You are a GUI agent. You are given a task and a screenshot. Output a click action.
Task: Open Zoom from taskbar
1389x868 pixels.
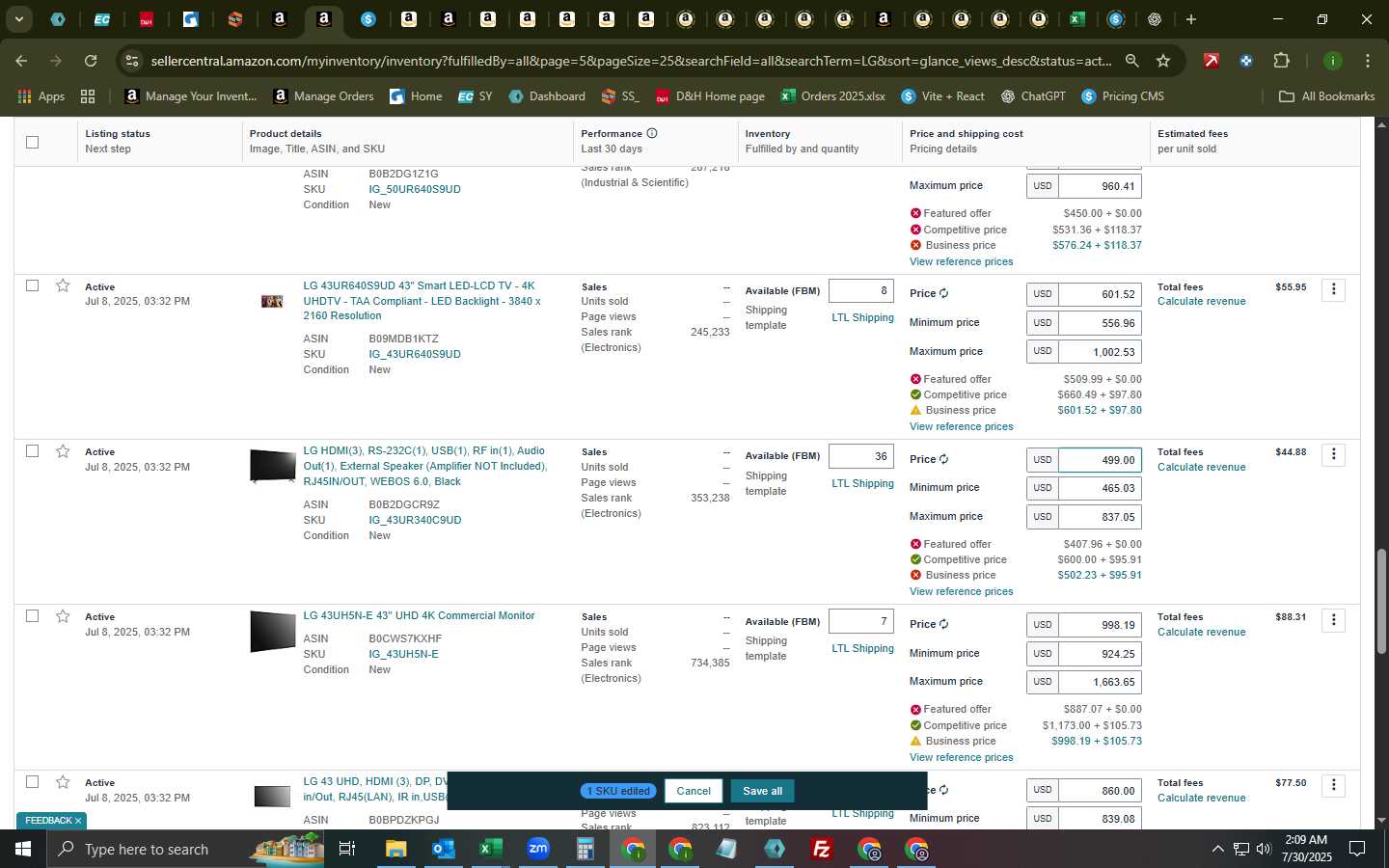coord(537,849)
